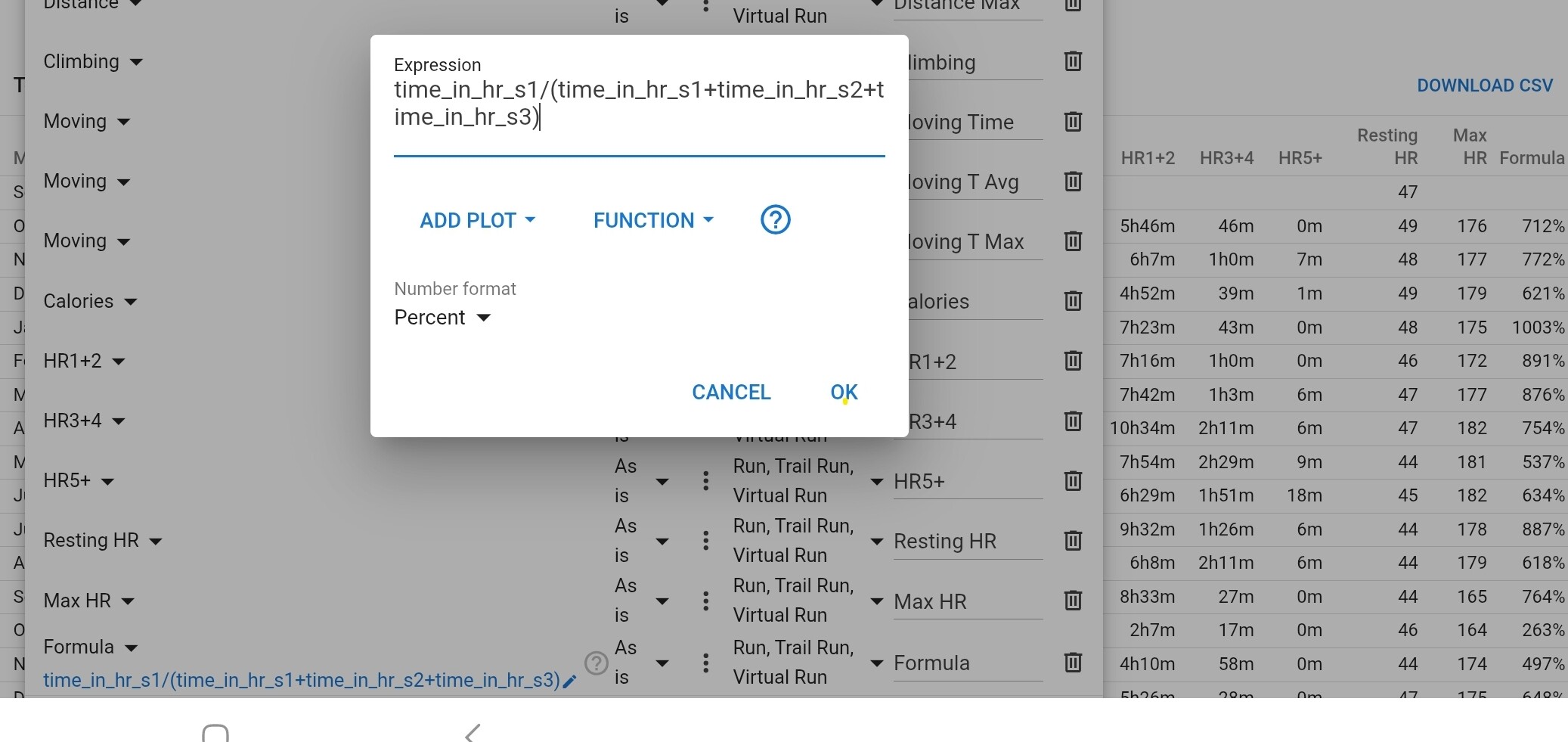Open the Add Plot dropdown
1568x742 pixels.
[477, 220]
